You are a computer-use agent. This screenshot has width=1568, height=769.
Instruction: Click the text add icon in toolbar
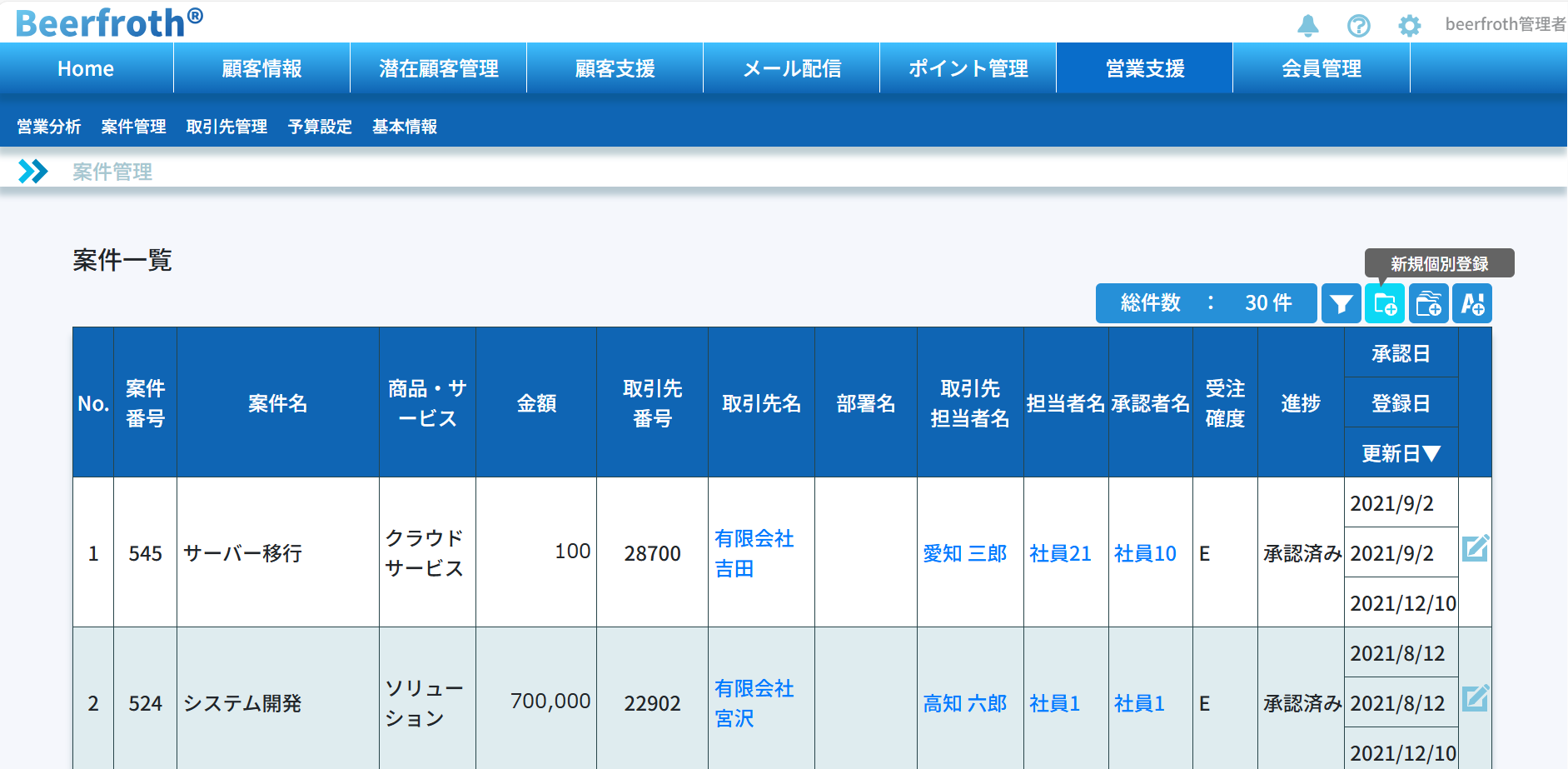[1472, 304]
